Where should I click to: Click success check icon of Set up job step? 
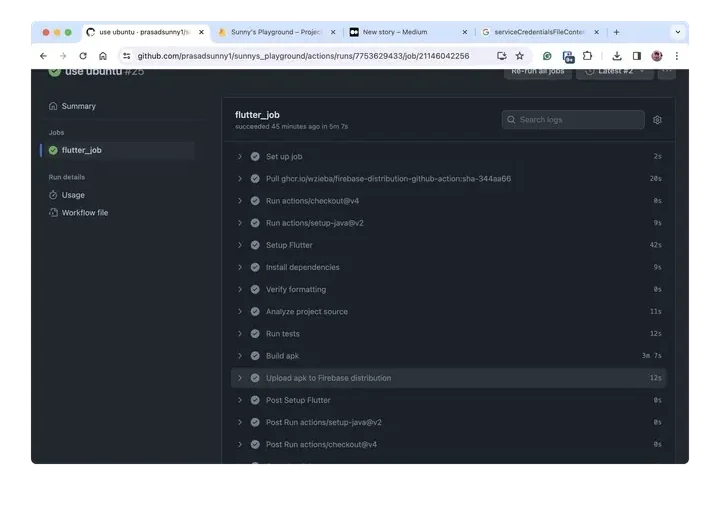[x=255, y=157]
